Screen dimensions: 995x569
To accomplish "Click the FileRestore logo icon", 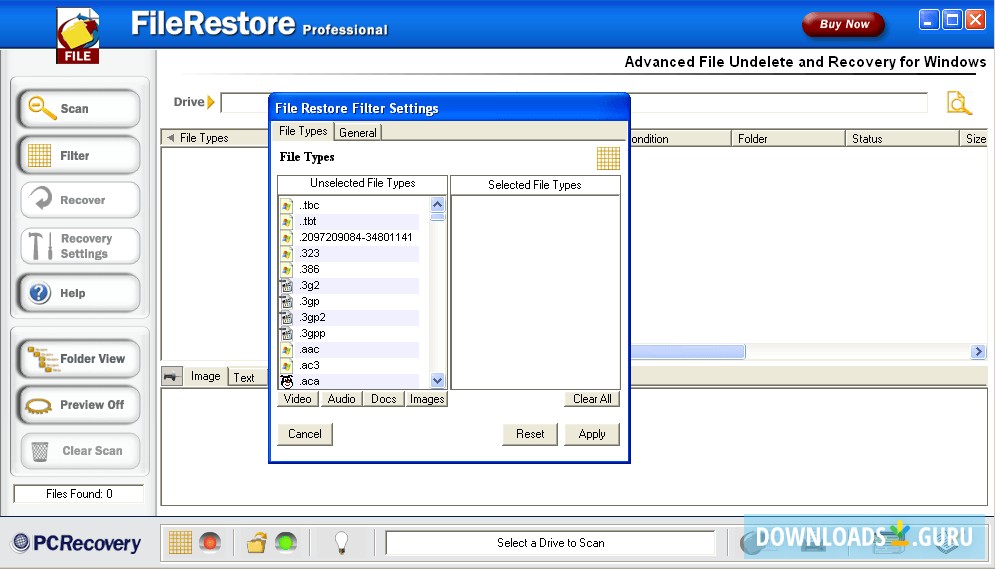I will coord(78,36).
